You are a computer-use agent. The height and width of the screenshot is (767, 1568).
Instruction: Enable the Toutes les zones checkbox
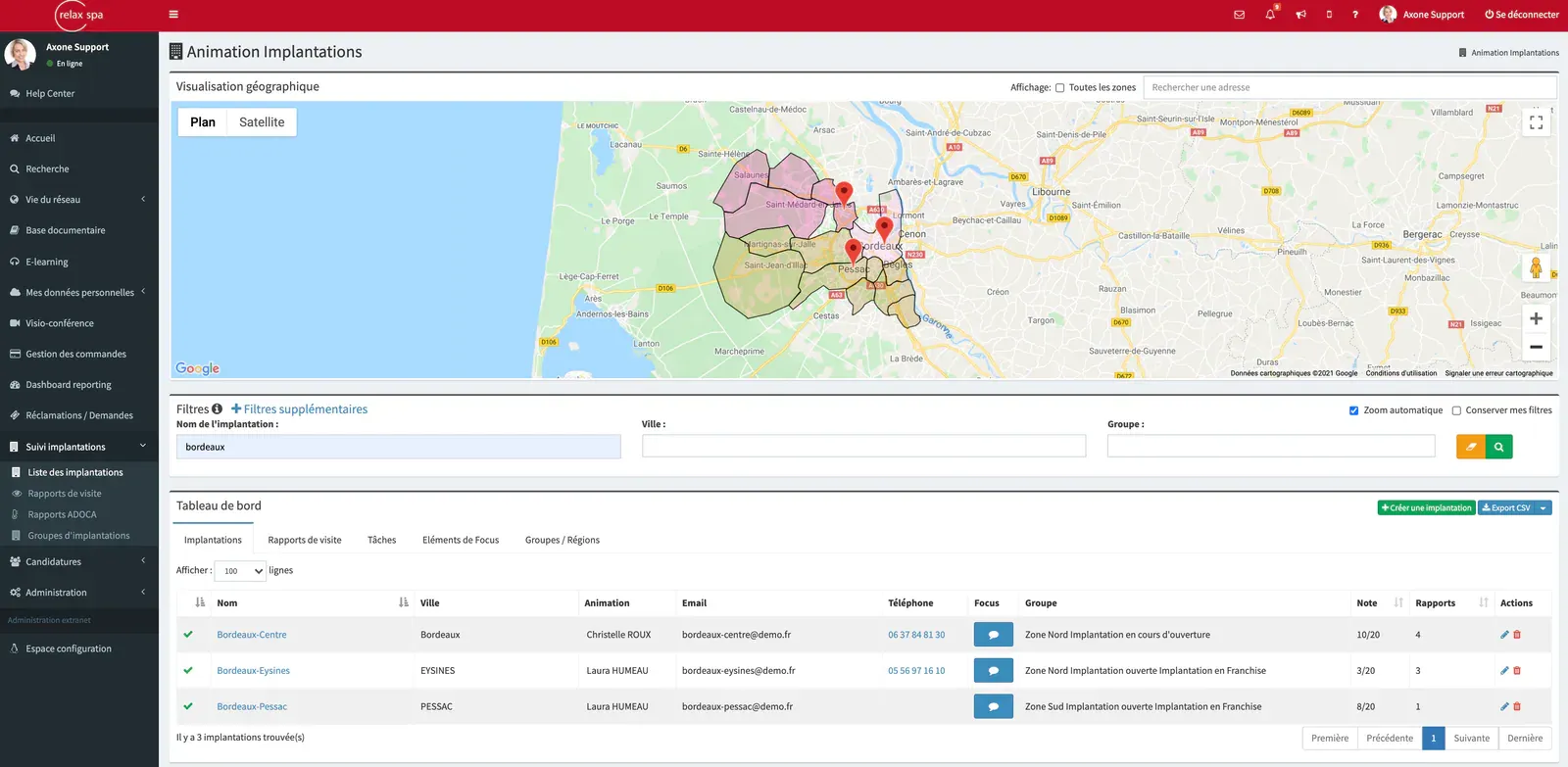(x=1059, y=88)
